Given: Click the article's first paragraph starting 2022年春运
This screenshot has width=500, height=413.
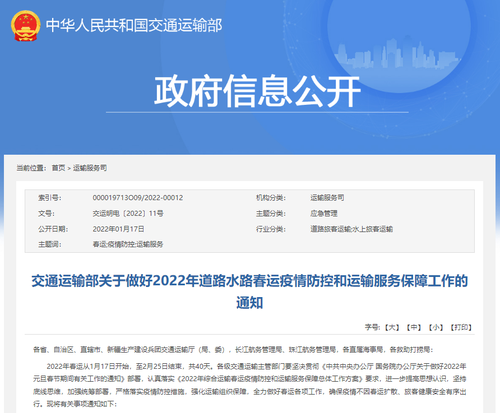Looking at the screenshot, I should [x=250, y=385].
